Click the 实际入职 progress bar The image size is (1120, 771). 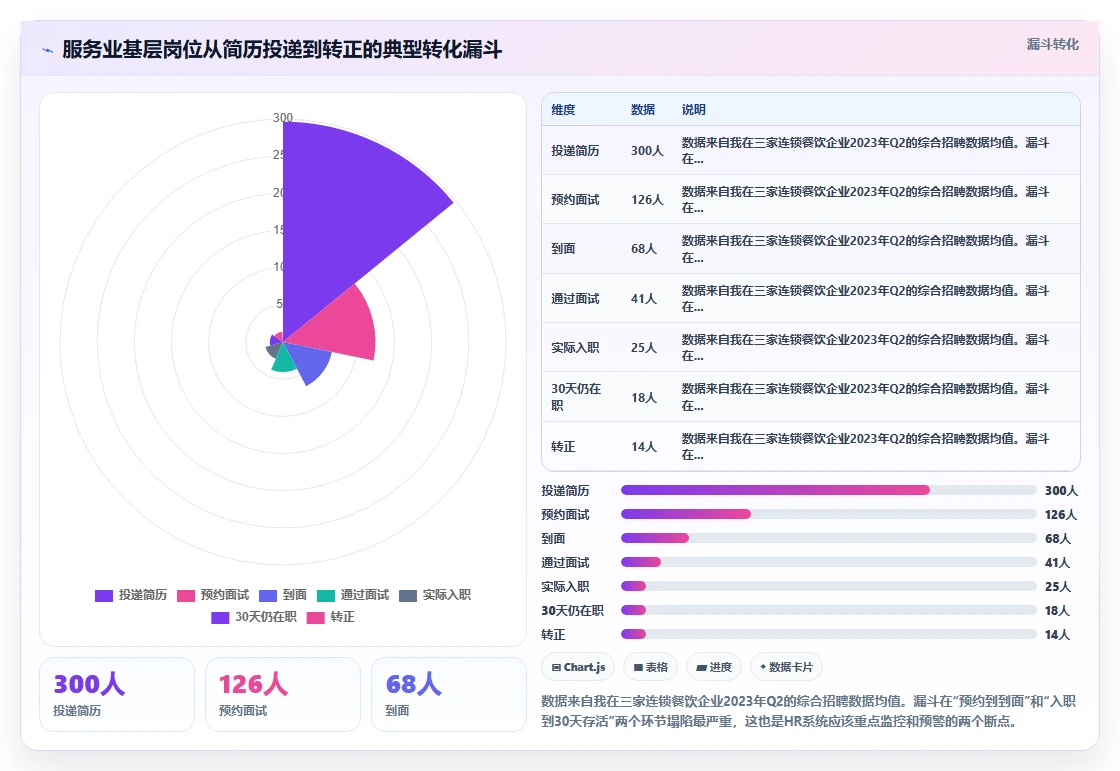(829, 586)
